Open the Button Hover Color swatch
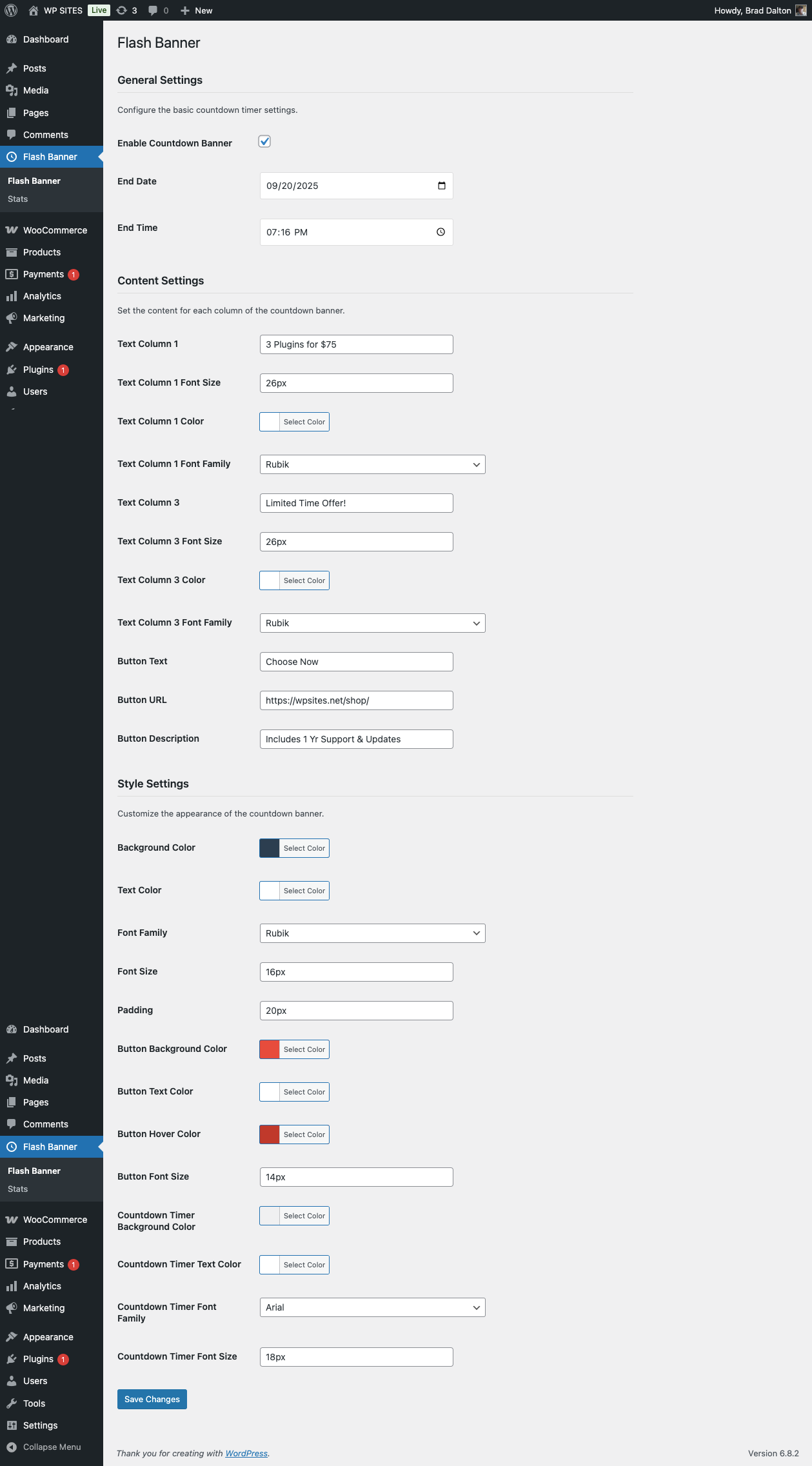Screen dimensions: 812x1466 tap(270, 1134)
